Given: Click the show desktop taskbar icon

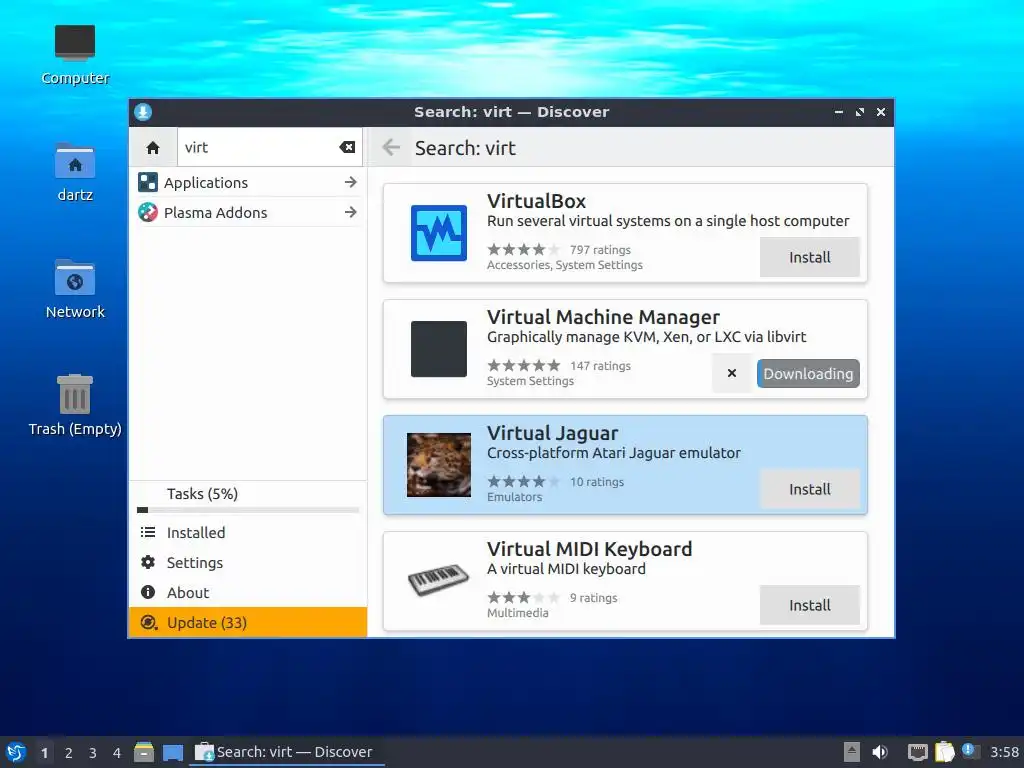Looking at the screenshot, I should pyautogui.click(x=173, y=753).
